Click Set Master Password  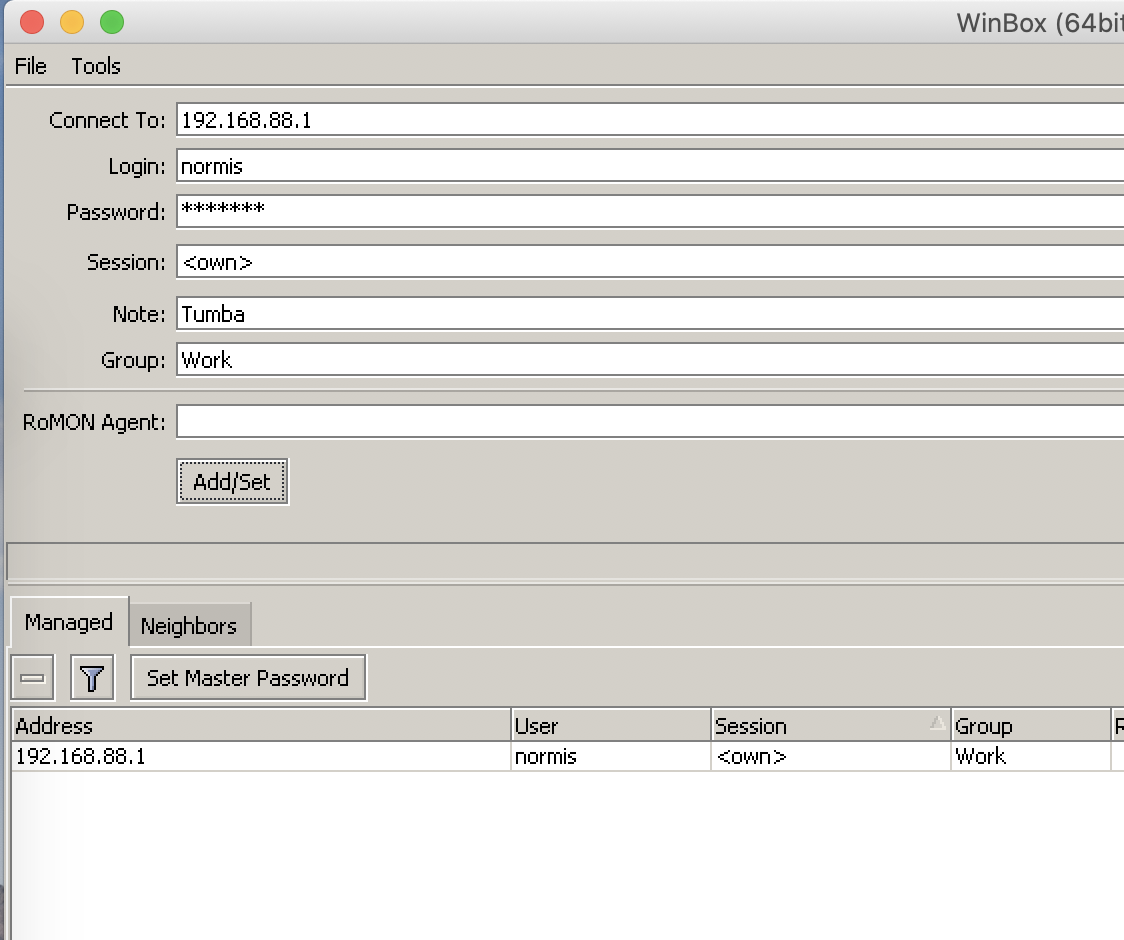pos(248,677)
